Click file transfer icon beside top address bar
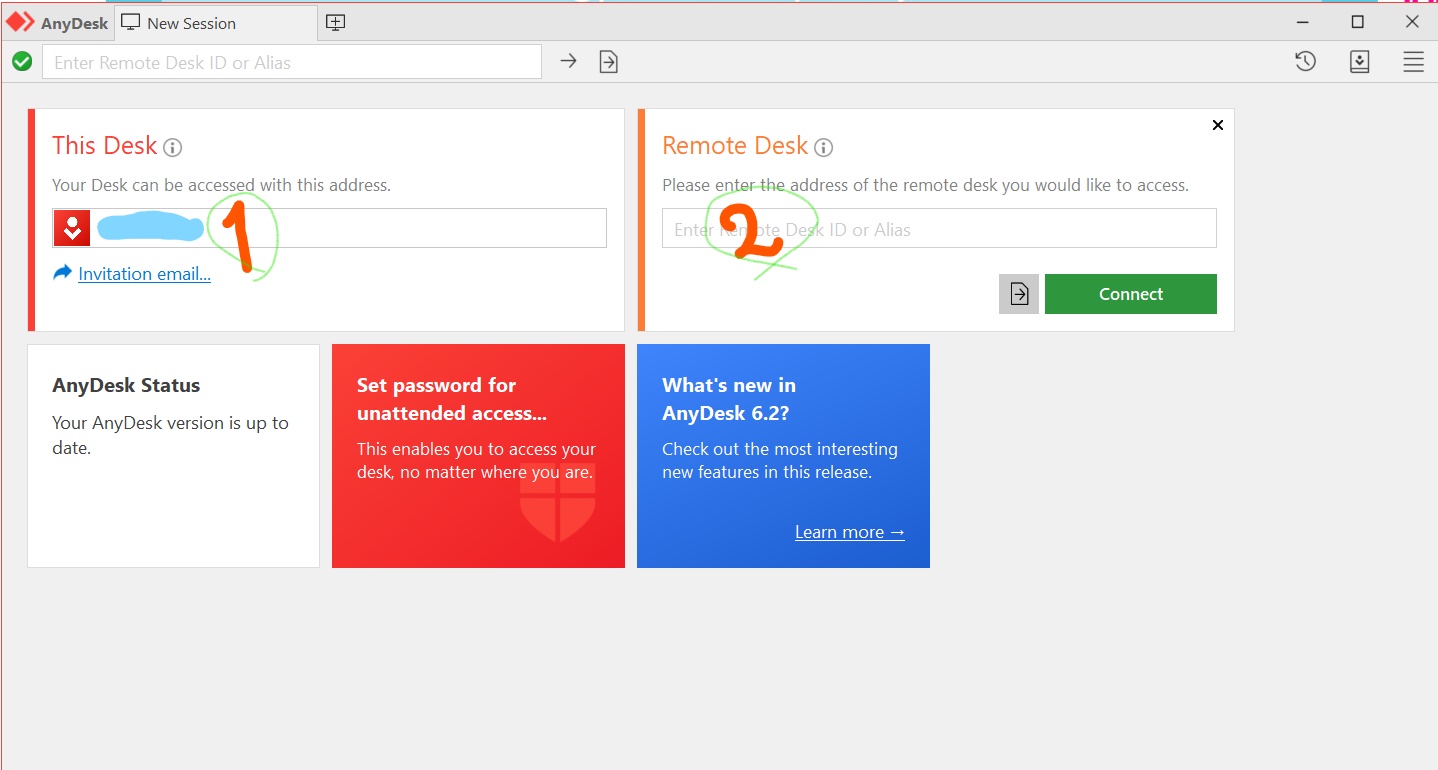Viewport: 1438px width, 770px height. tap(608, 62)
